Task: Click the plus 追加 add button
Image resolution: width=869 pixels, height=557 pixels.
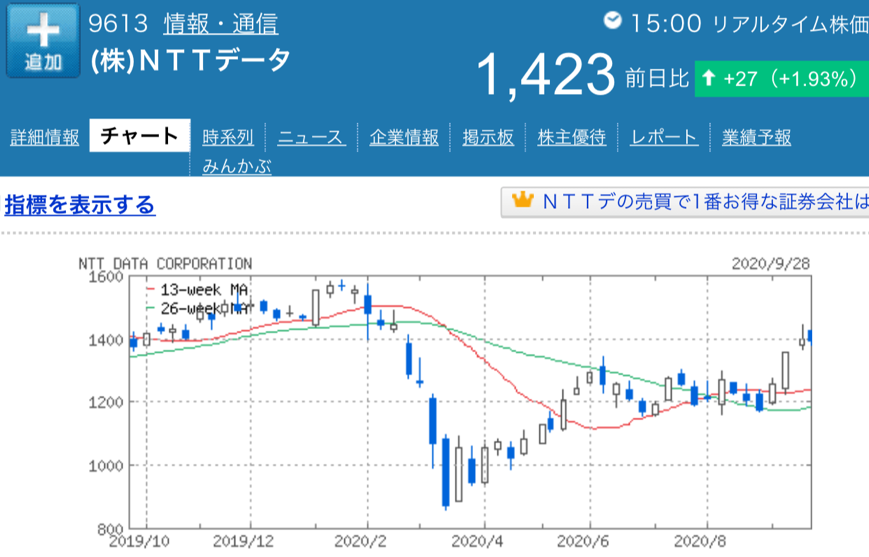Action: pyautogui.click(x=43, y=40)
